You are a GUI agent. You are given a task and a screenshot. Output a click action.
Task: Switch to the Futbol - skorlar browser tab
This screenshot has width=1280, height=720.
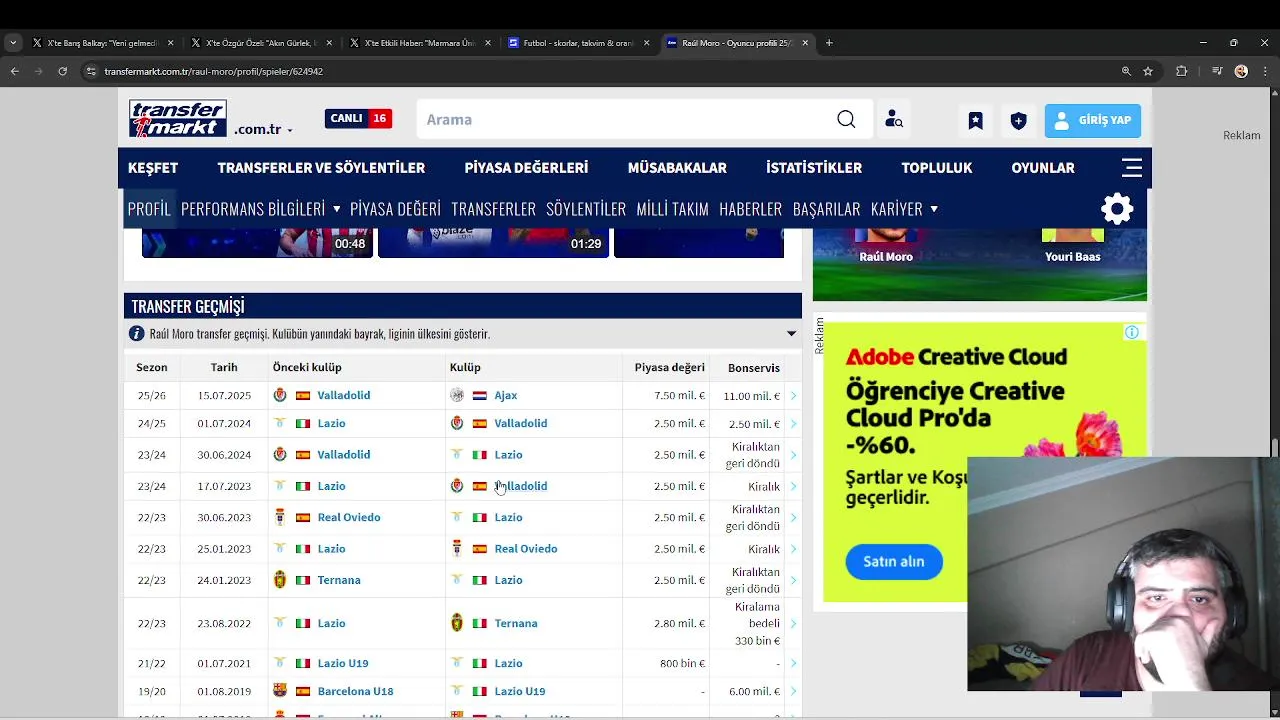pyautogui.click(x=578, y=43)
